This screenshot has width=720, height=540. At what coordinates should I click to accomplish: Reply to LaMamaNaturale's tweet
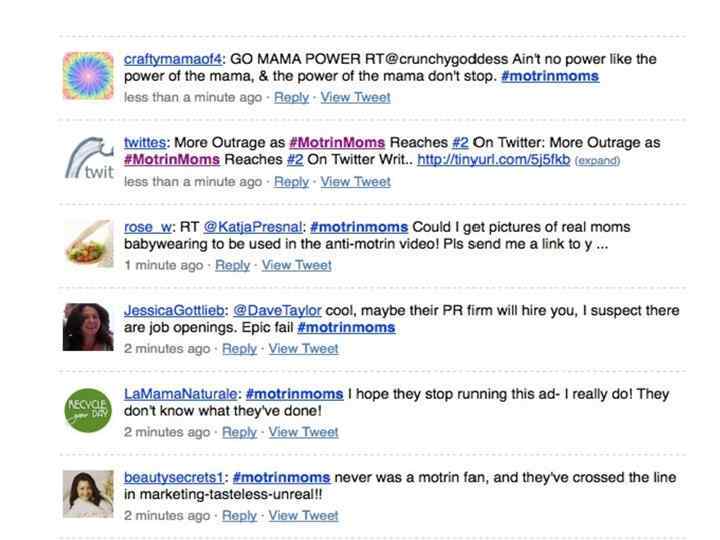[239, 432]
